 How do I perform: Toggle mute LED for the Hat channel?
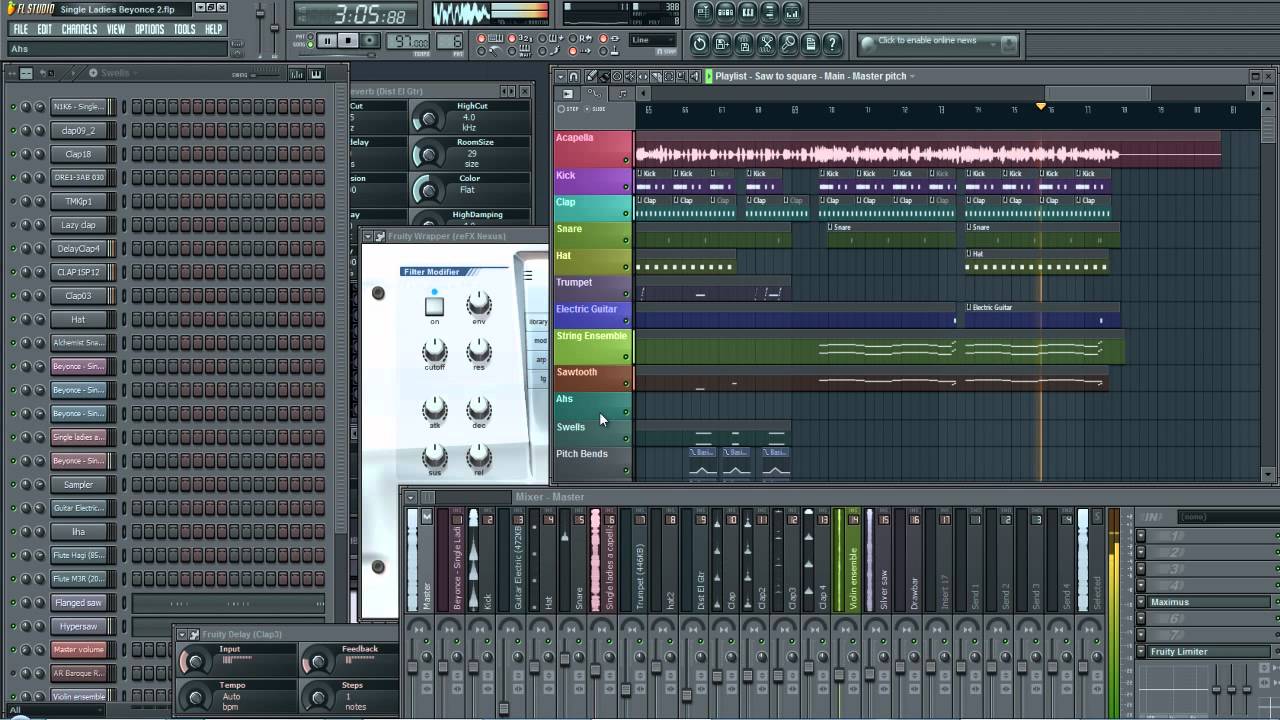tap(13, 320)
